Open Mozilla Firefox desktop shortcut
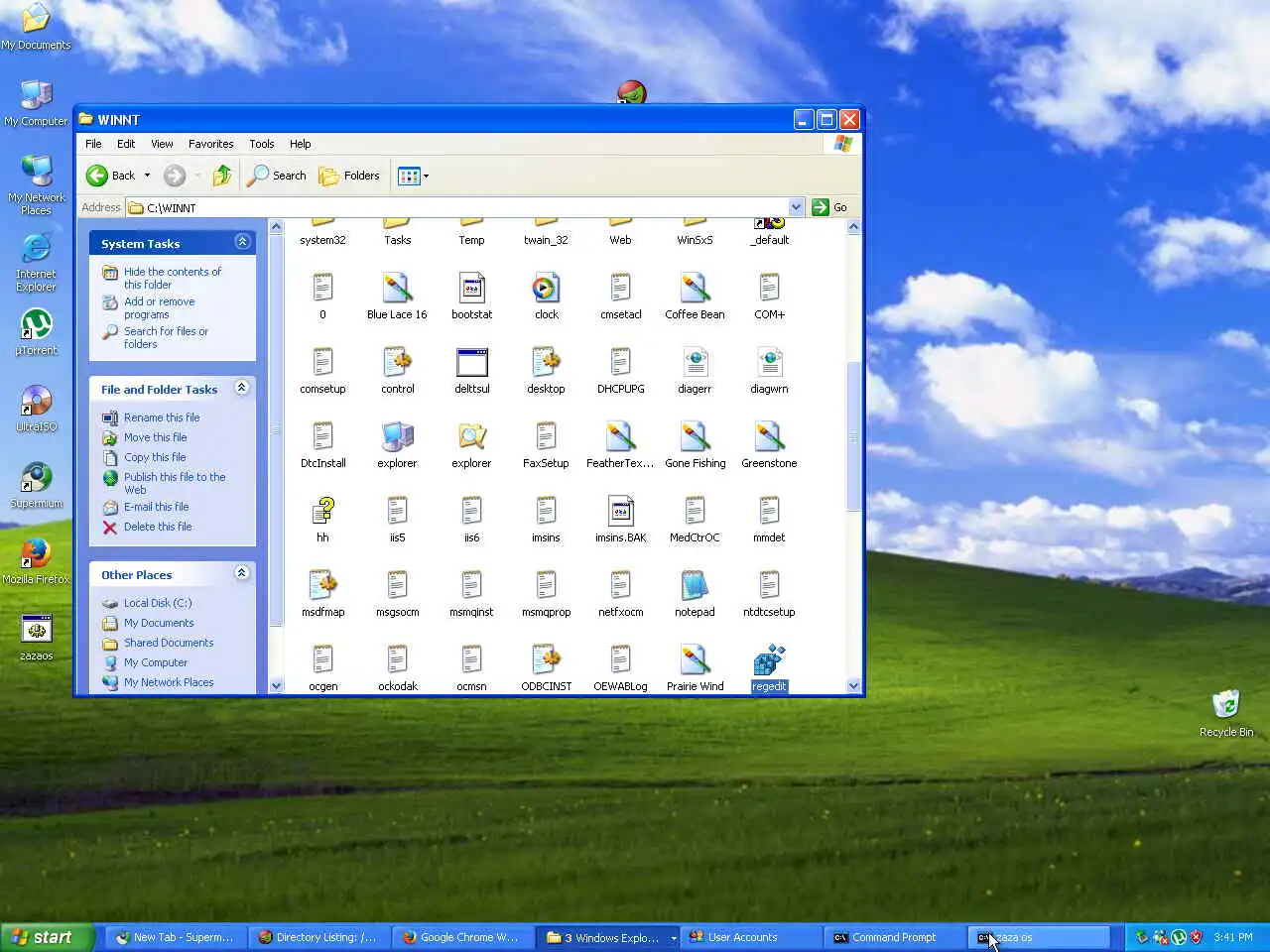1270x952 pixels. tap(36, 560)
